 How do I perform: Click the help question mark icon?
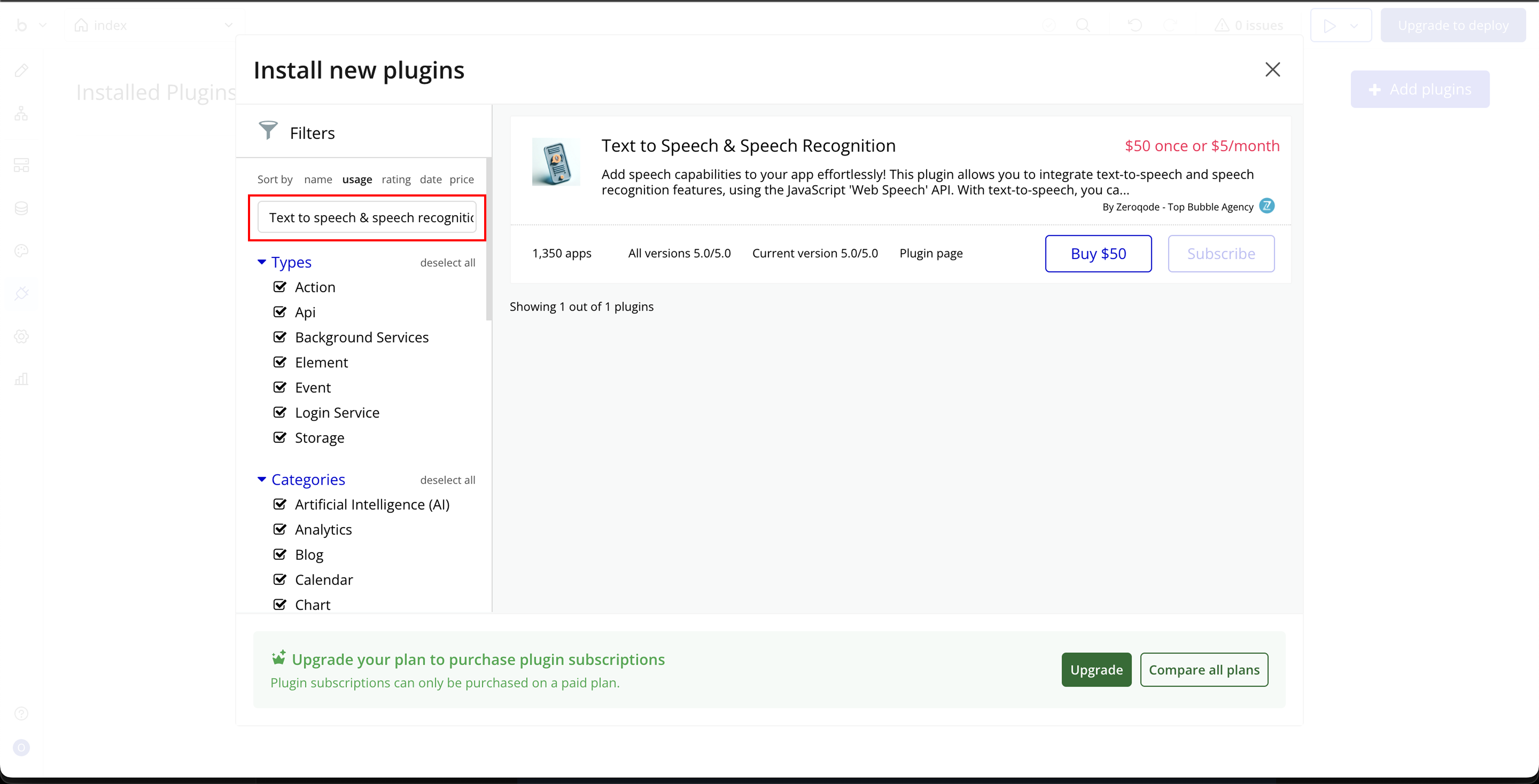click(21, 714)
